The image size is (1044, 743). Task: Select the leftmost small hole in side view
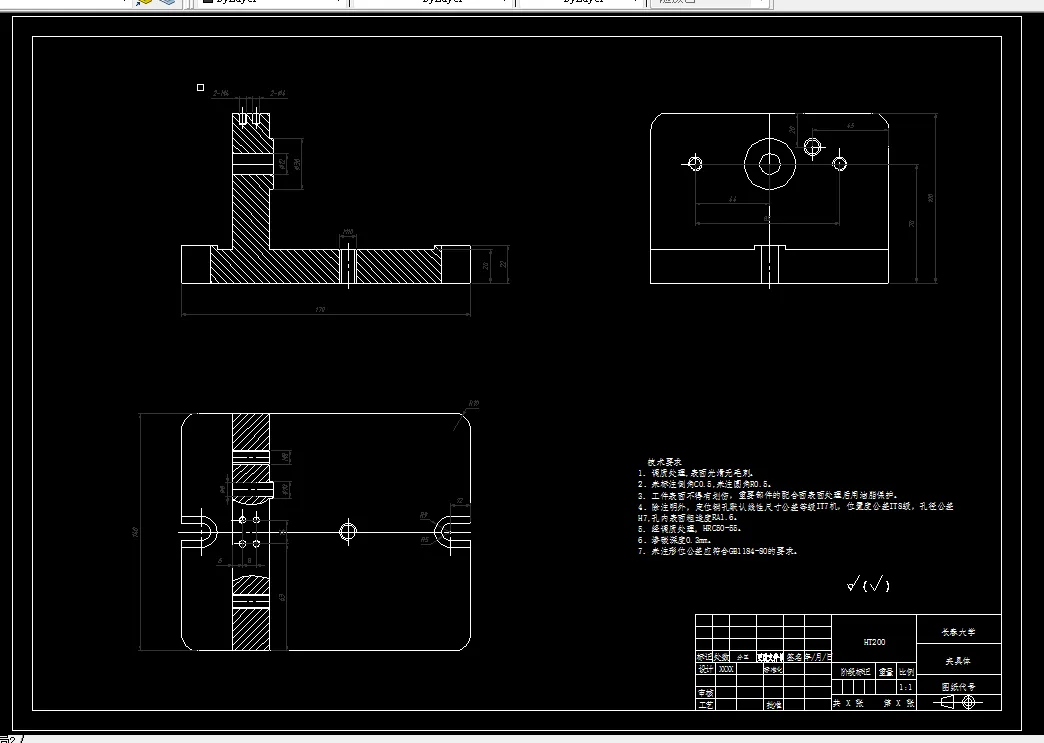694,163
